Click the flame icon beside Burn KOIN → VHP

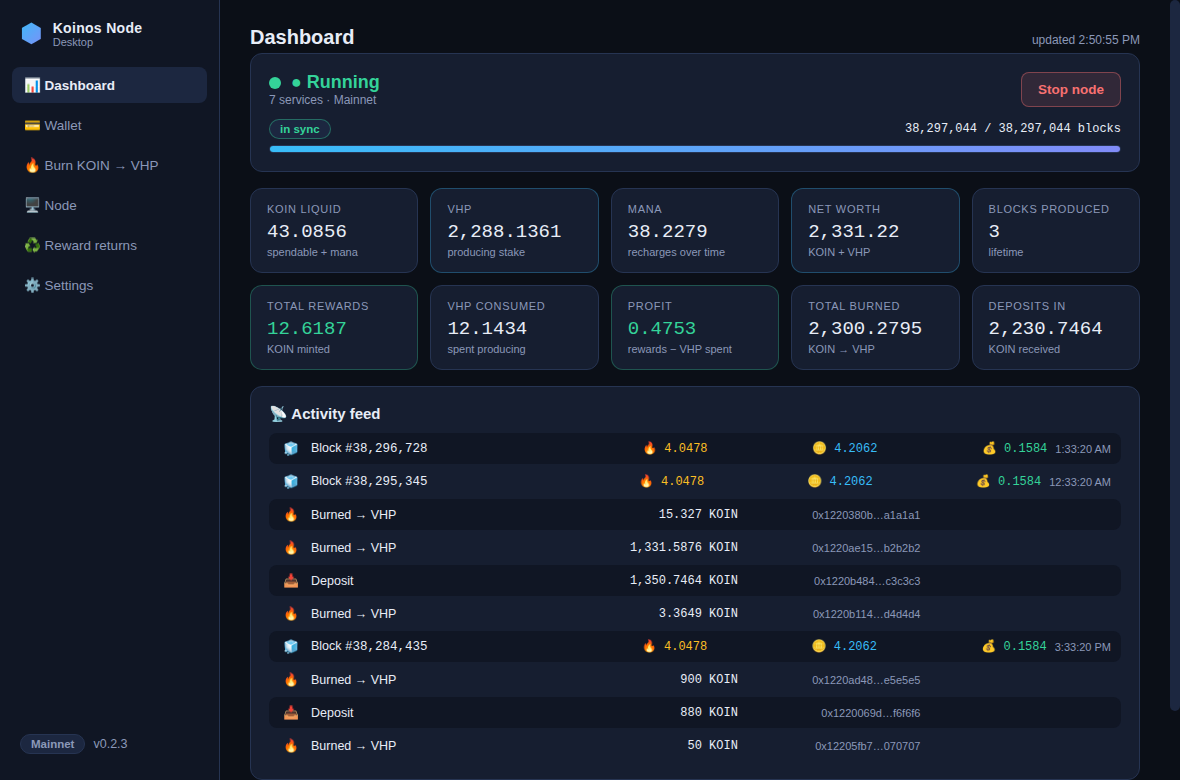32,165
